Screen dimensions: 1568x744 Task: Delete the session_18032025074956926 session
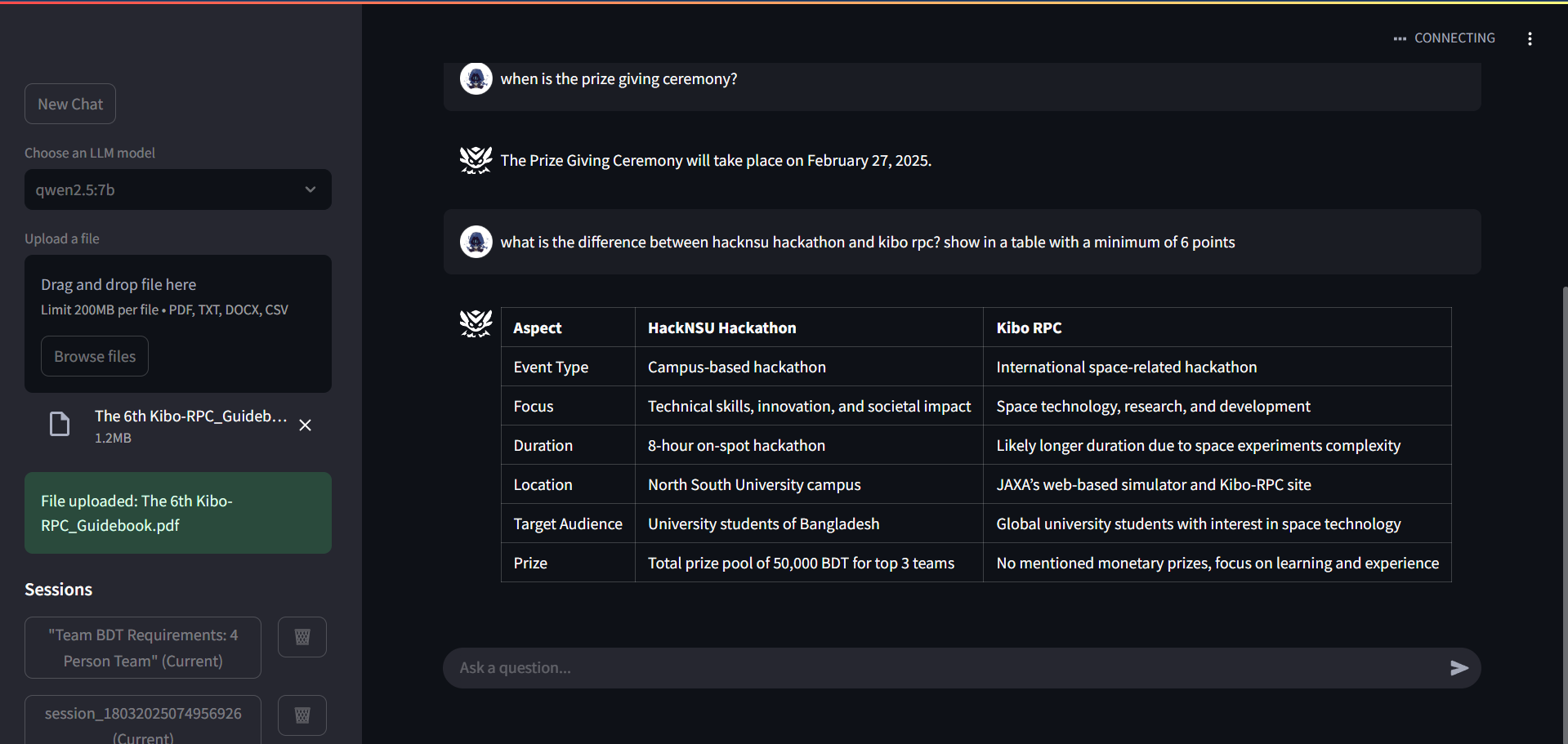[x=302, y=715]
